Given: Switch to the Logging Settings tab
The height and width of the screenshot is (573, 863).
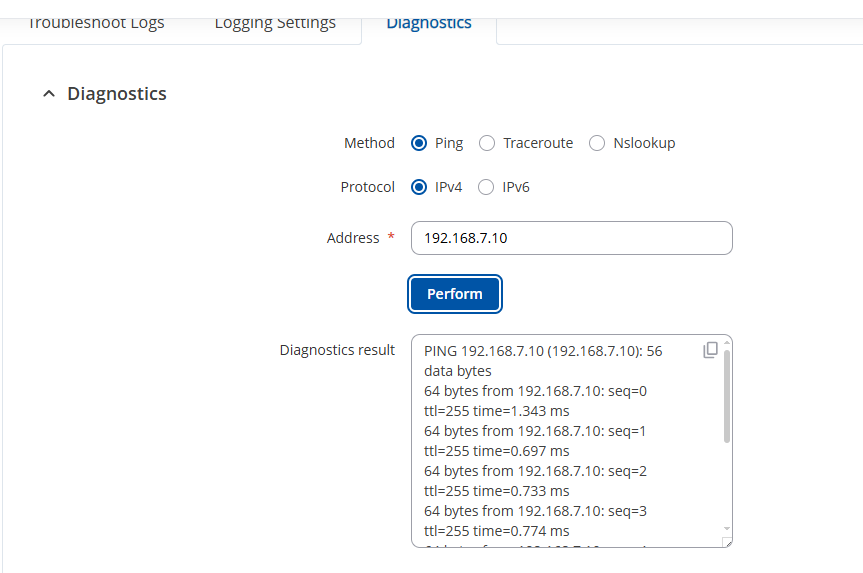Looking at the screenshot, I should (275, 23).
